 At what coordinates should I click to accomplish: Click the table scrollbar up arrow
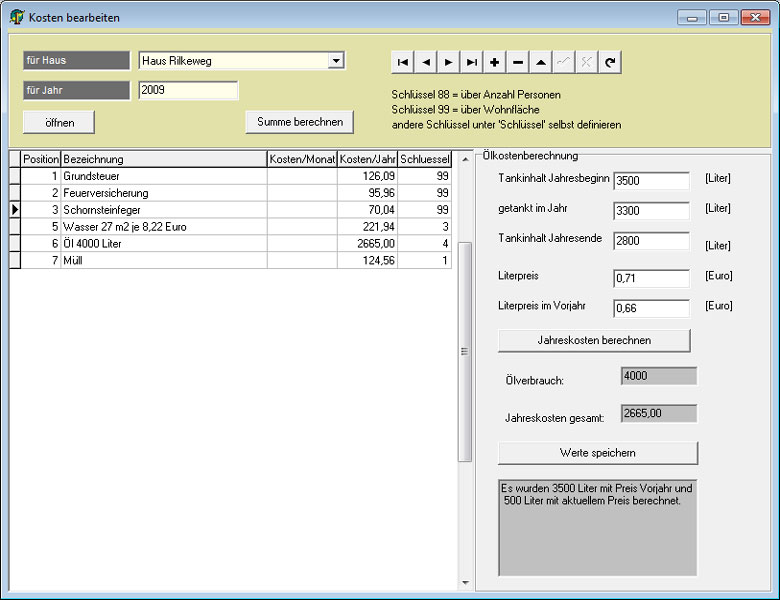[x=465, y=159]
